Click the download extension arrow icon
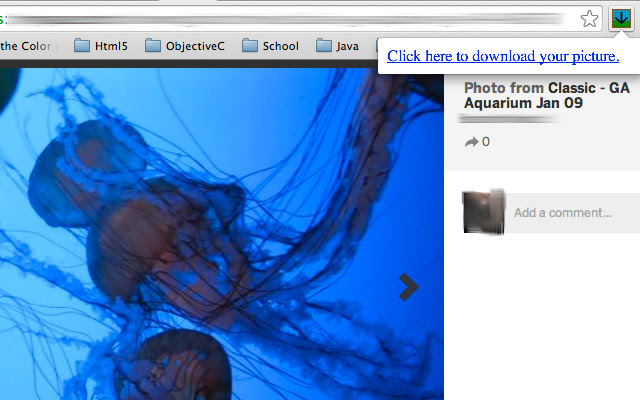640x400 pixels. point(621,18)
